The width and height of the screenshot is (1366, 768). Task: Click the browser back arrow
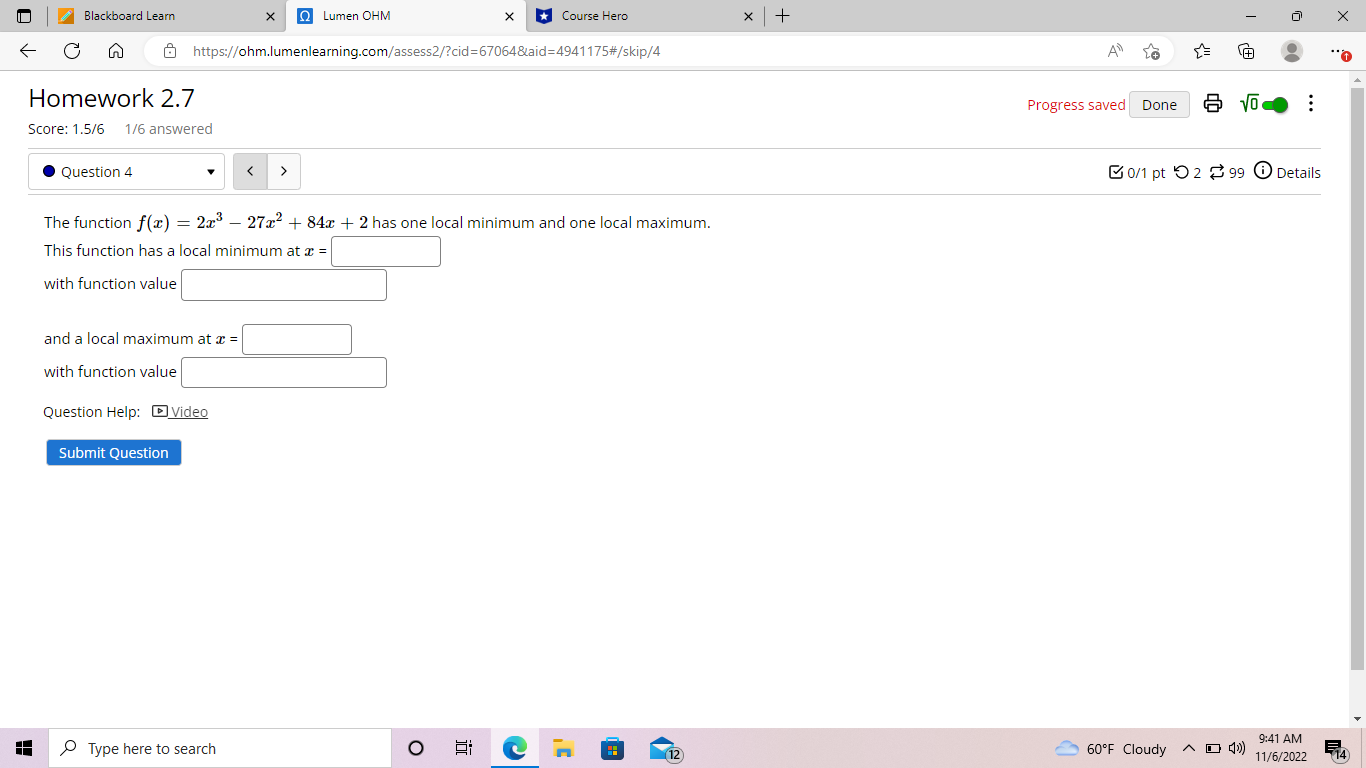coord(28,51)
